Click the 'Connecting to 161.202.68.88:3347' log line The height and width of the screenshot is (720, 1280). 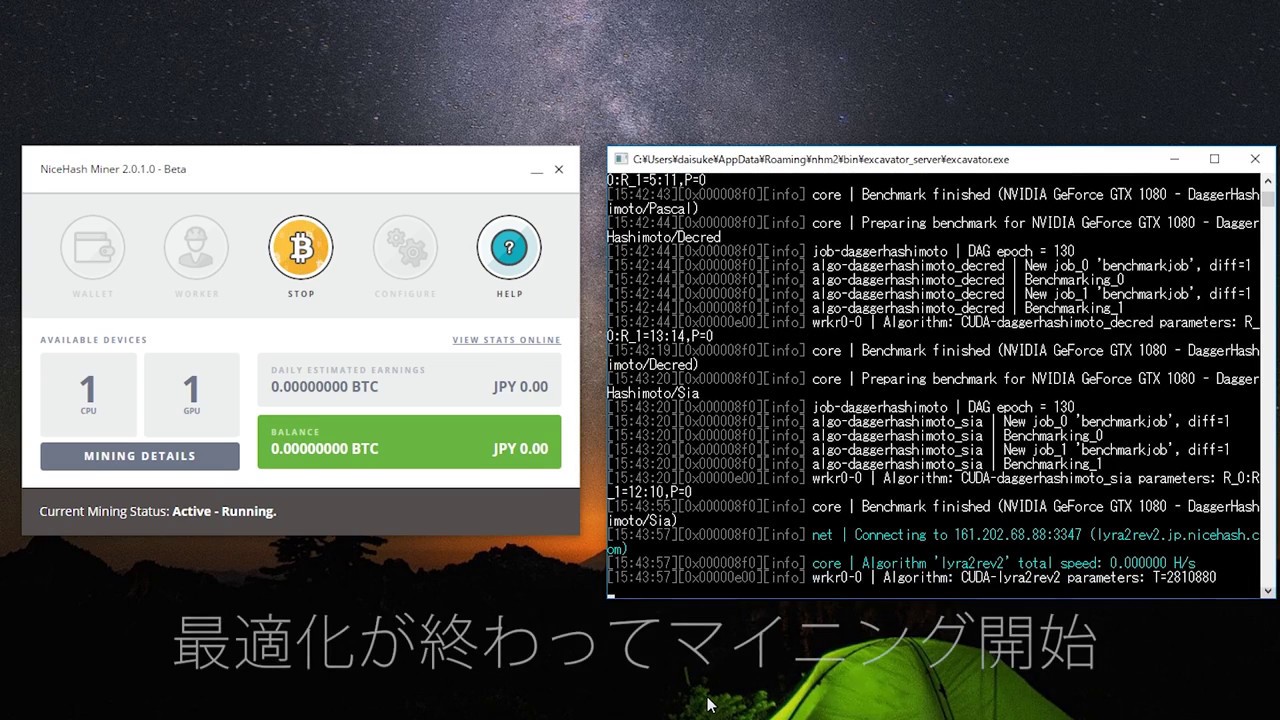click(934, 542)
